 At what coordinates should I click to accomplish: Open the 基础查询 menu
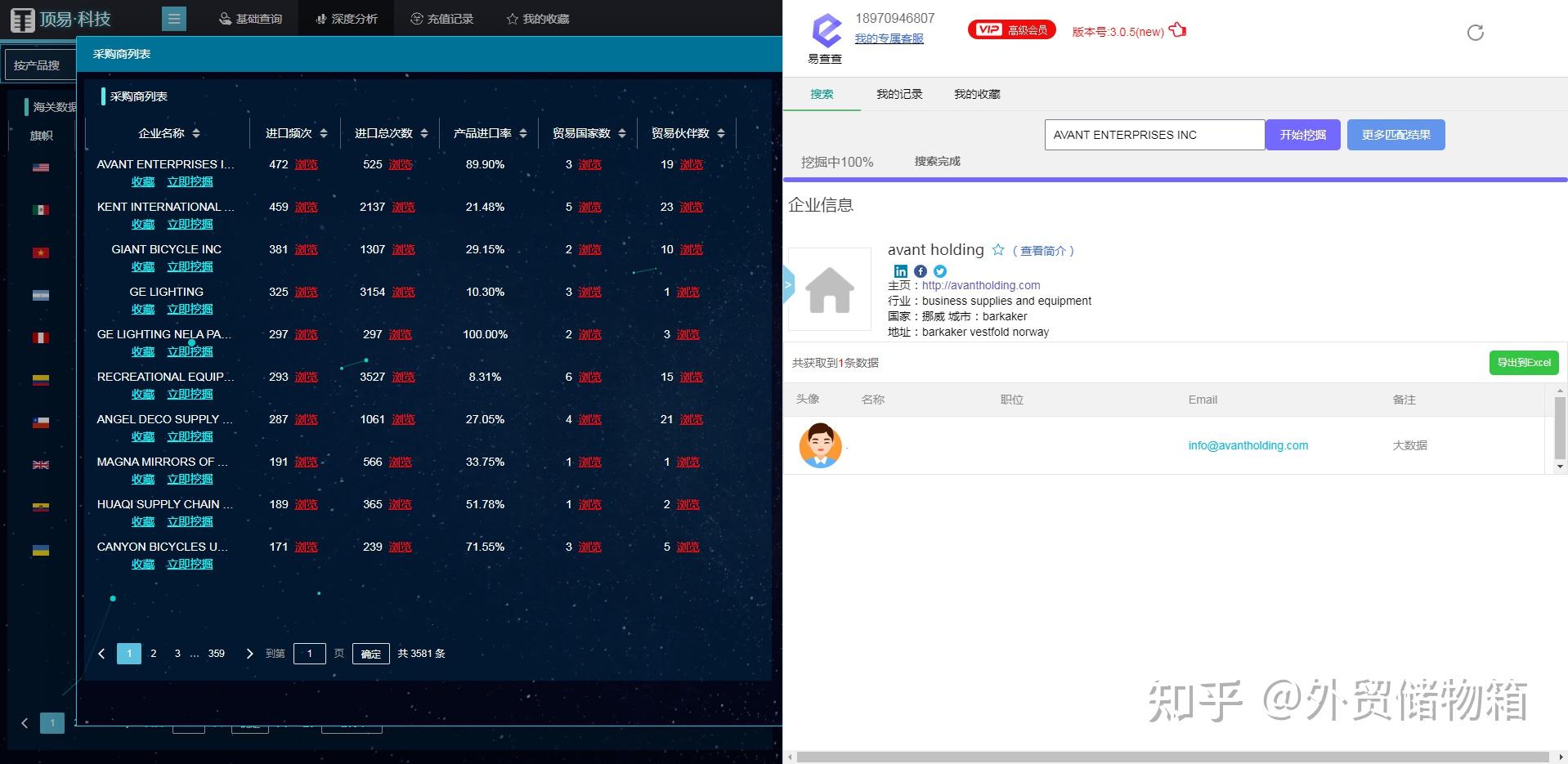(250, 19)
